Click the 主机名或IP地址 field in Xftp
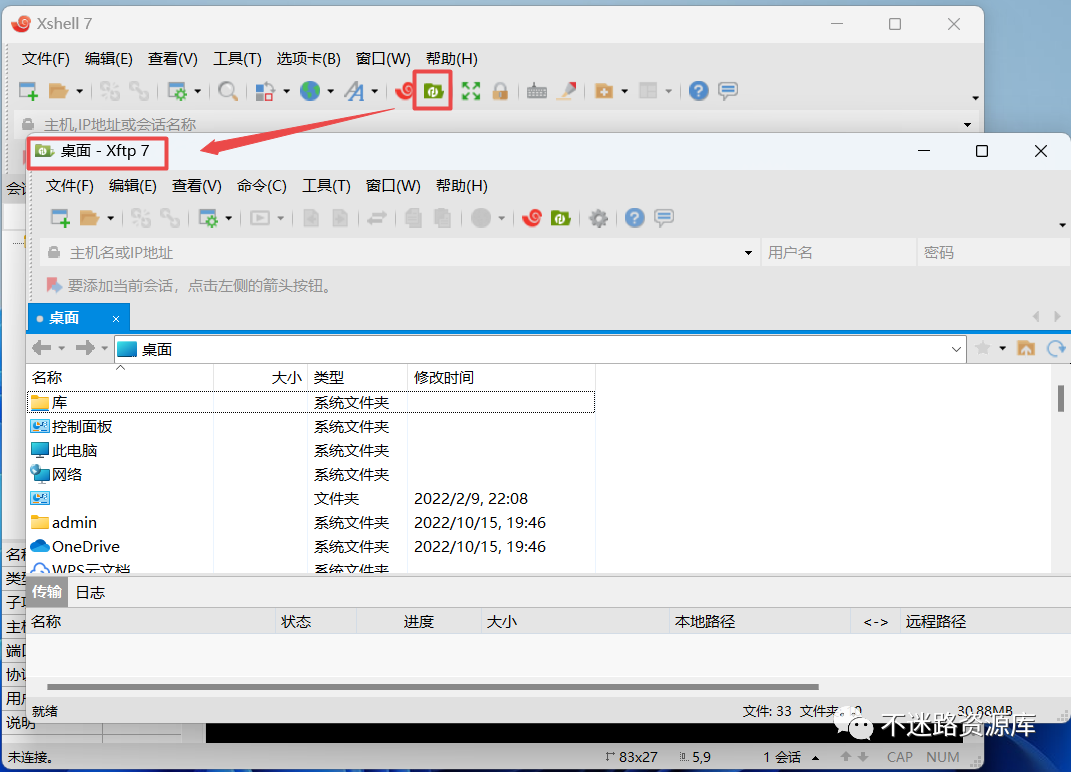This screenshot has width=1071, height=772. click(400, 253)
